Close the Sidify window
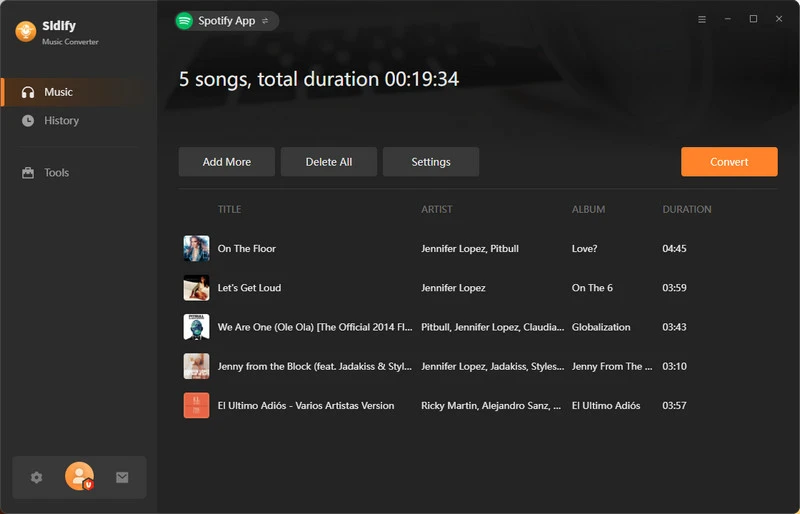This screenshot has height=514, width=800. tap(779, 19)
